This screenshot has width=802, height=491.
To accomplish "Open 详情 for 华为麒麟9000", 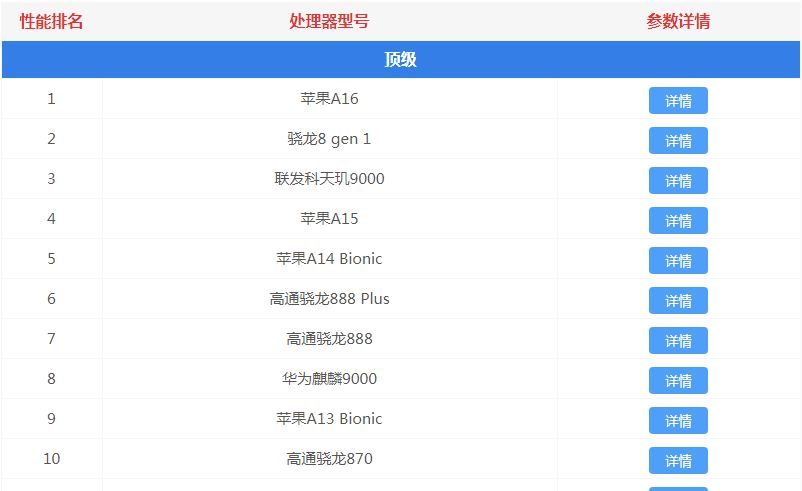I will coord(678,381).
